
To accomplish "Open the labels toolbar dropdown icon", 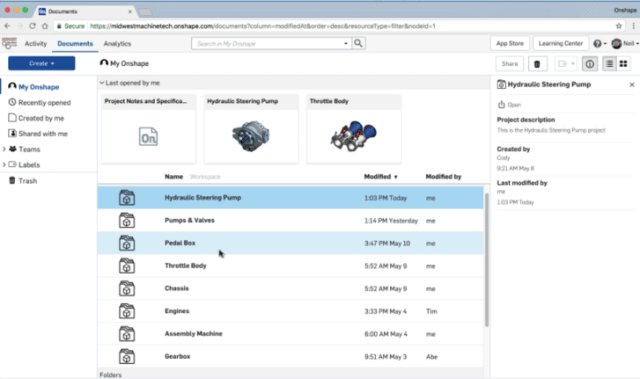I will point(566,64).
